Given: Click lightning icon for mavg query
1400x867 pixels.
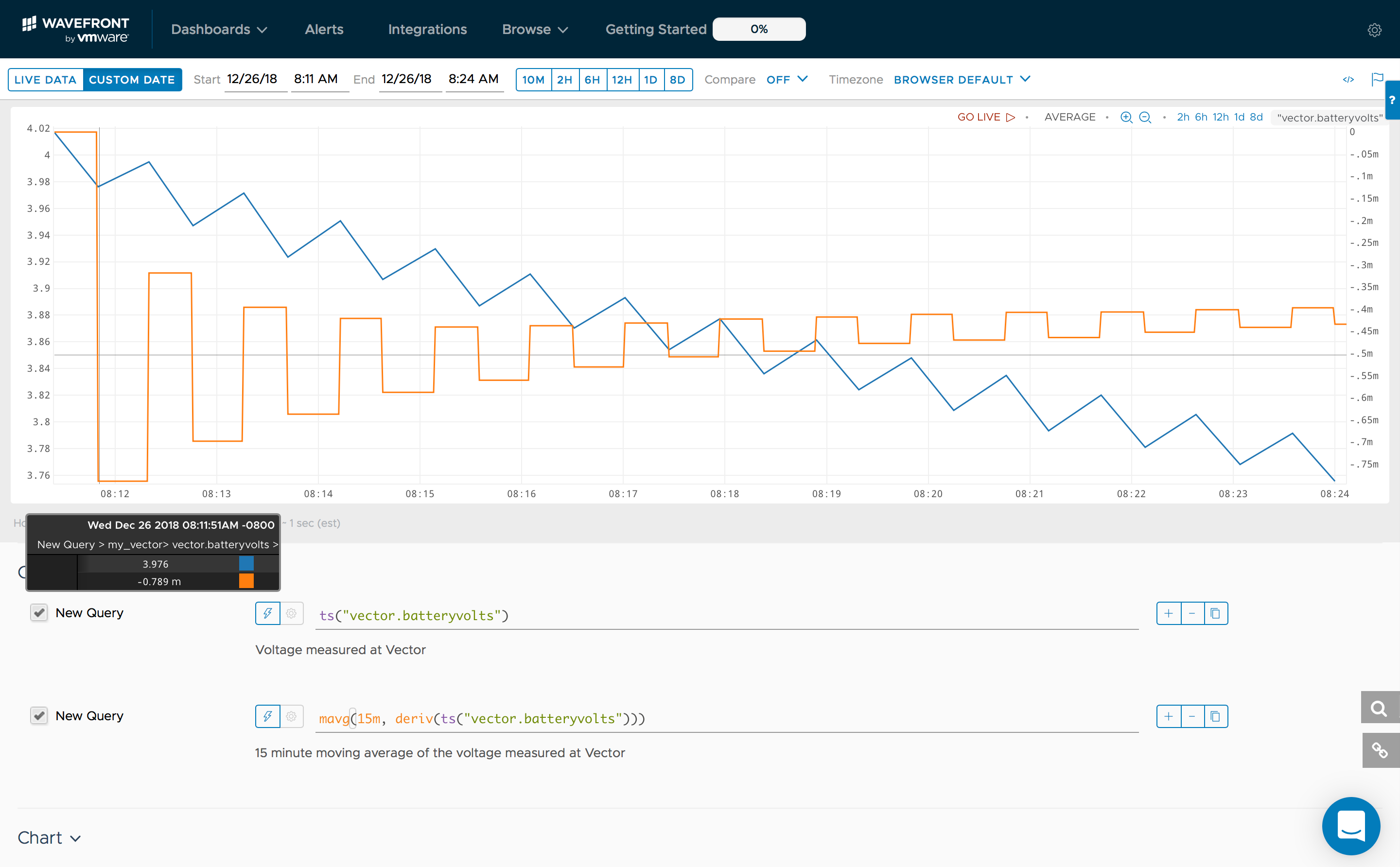Looking at the screenshot, I should tap(268, 716).
